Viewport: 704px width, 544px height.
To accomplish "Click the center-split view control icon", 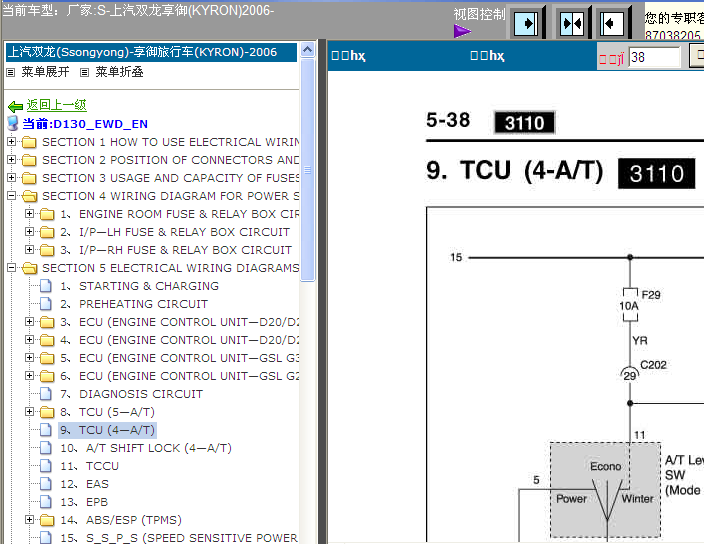I will (x=572, y=23).
